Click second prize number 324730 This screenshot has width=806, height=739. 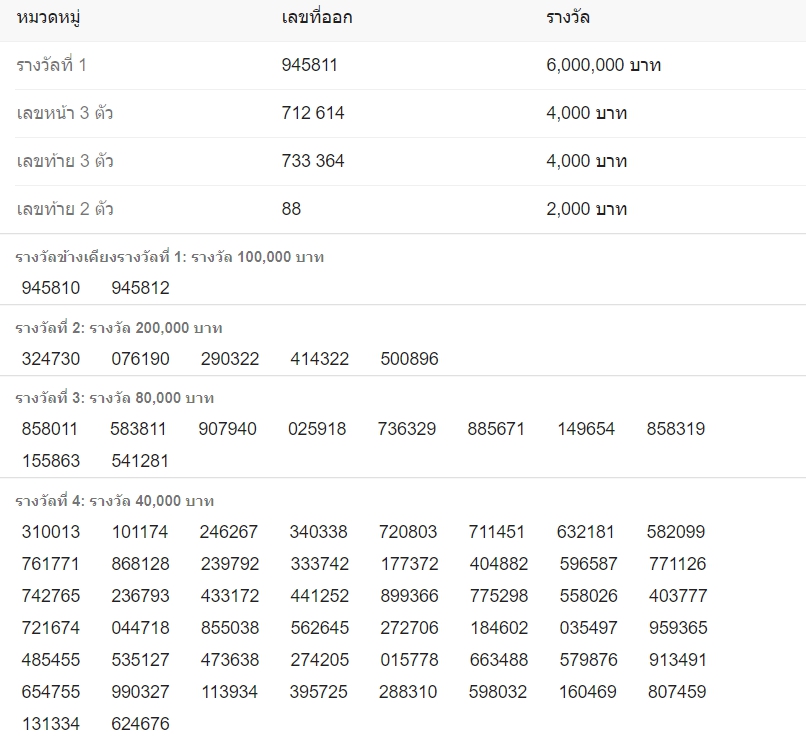click(x=51, y=359)
